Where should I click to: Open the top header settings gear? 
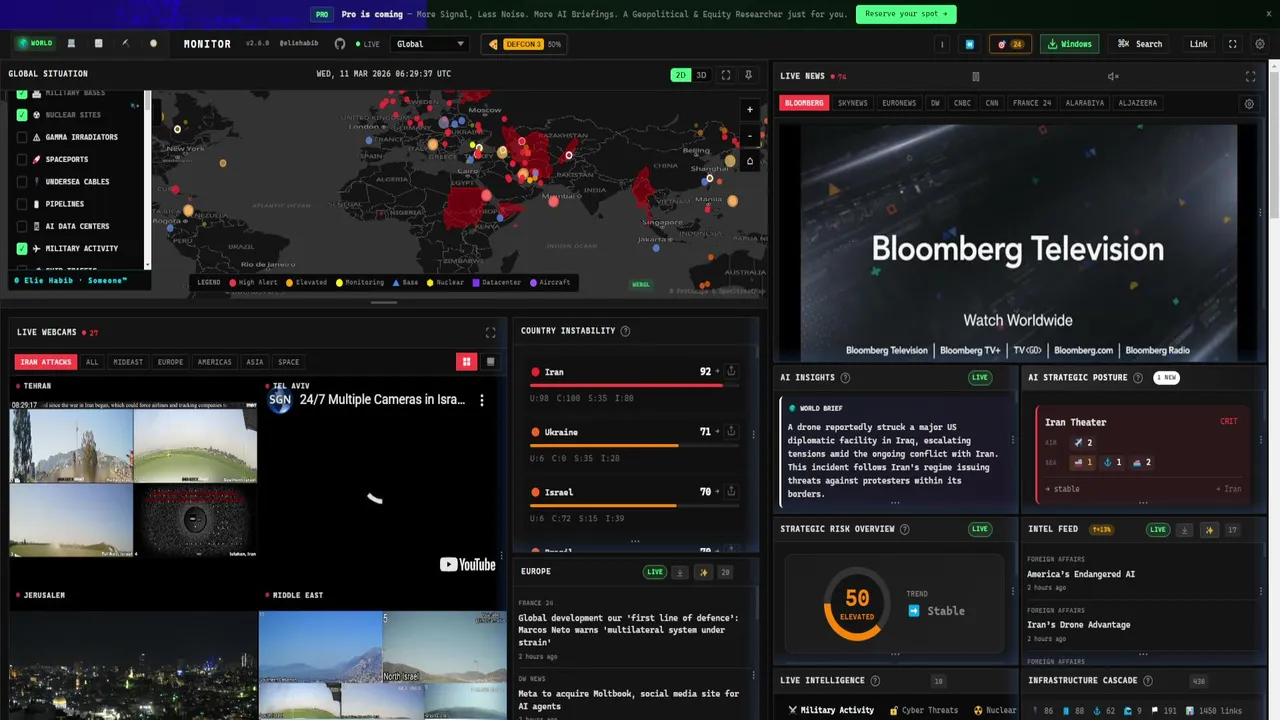(x=1260, y=44)
